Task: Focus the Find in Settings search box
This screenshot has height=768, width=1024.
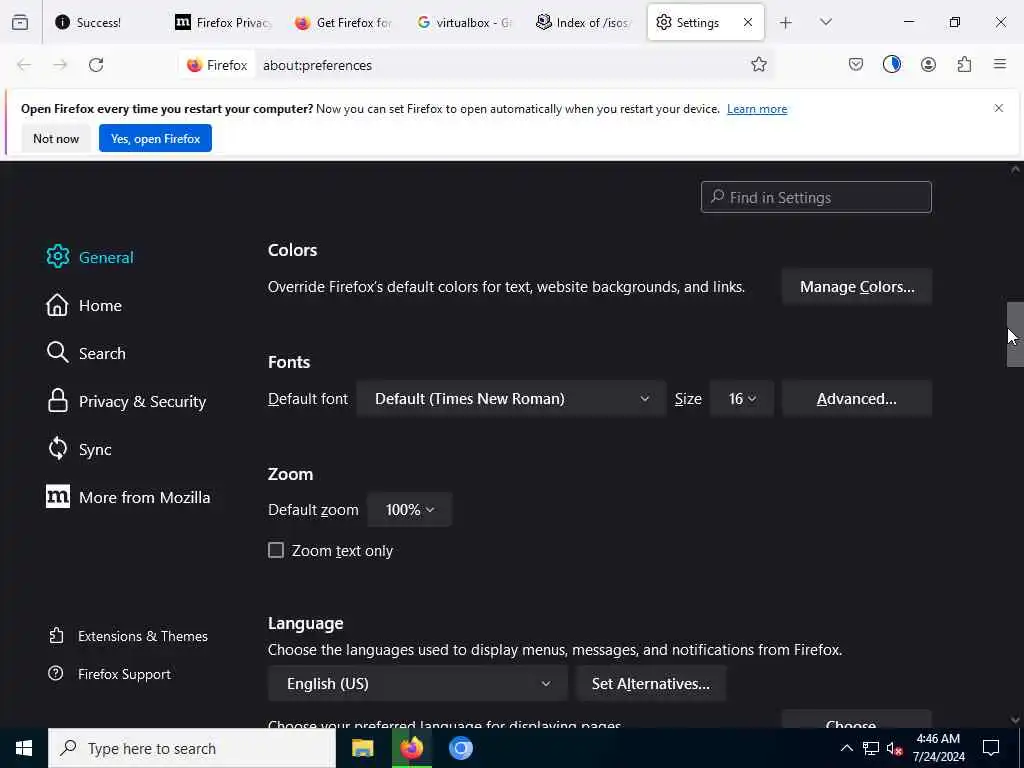Action: tap(816, 197)
